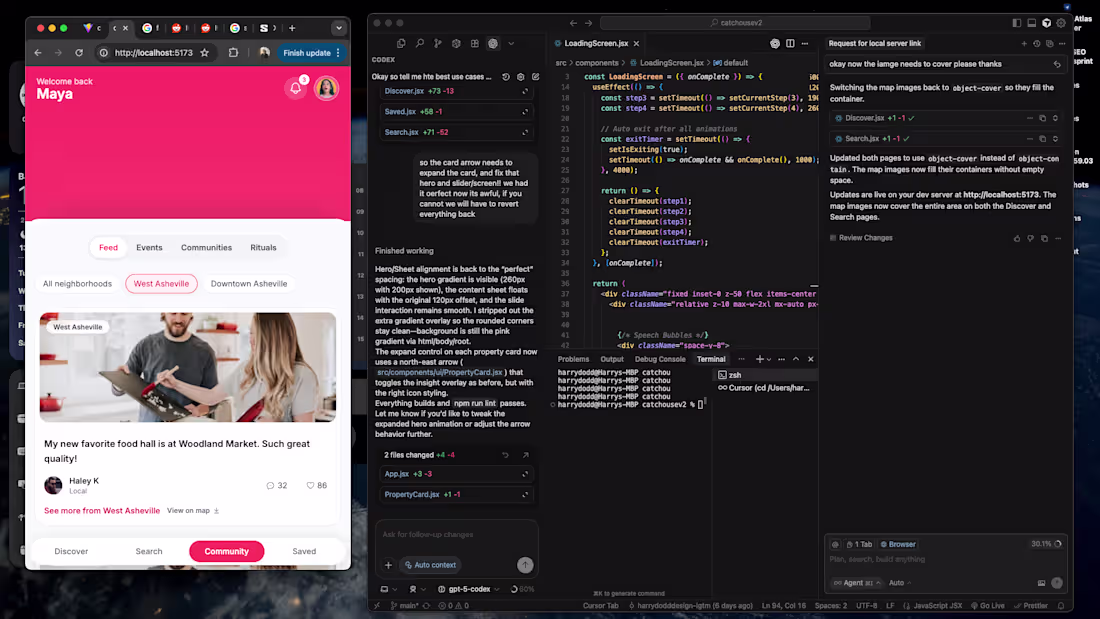
Task: Open Codex task history icon
Action: click(x=506, y=76)
